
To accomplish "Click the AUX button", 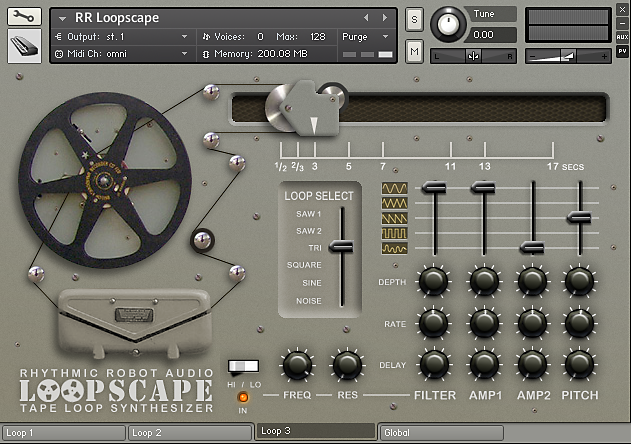I will pyautogui.click(x=622, y=37).
